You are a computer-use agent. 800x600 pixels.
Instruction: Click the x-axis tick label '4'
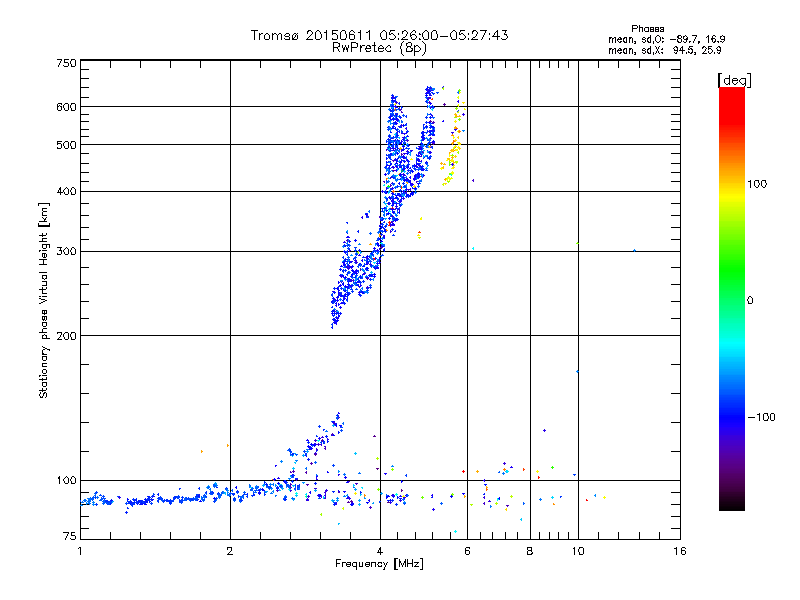[x=380, y=551]
